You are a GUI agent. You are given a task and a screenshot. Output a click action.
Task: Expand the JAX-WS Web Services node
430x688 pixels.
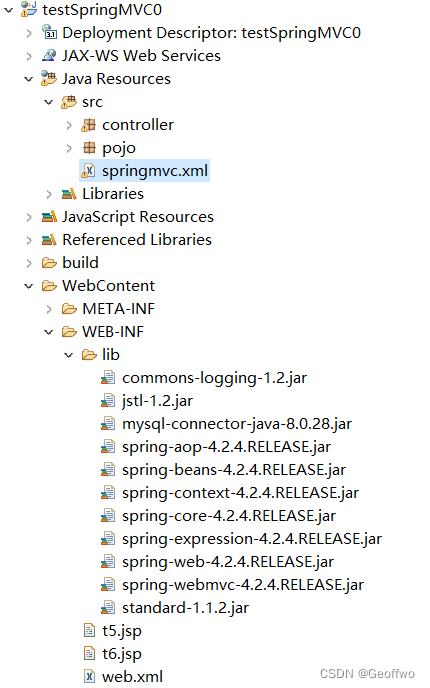click(x=29, y=56)
